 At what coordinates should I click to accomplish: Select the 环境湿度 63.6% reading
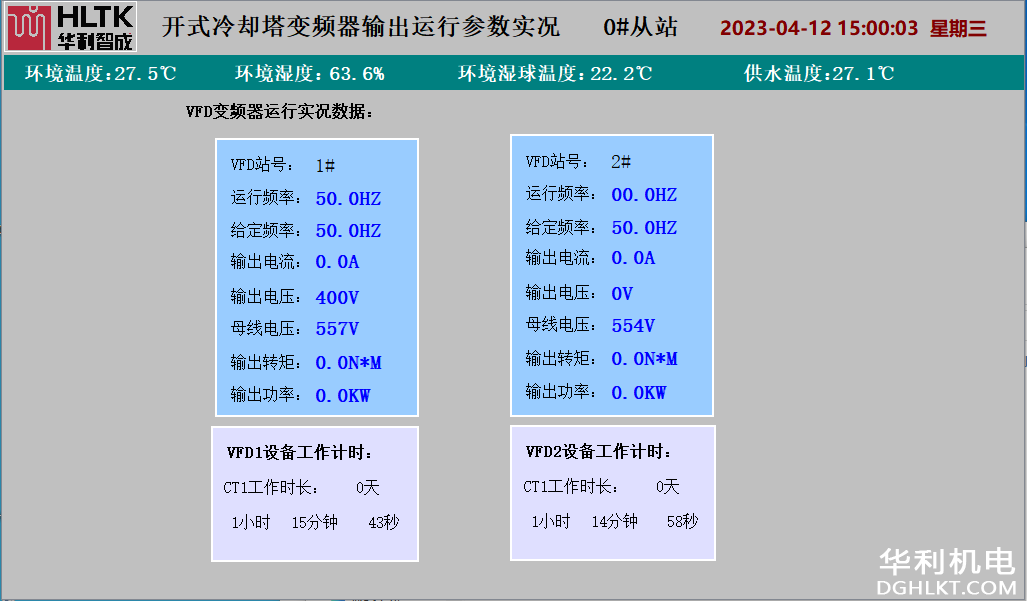[x=310, y=73]
